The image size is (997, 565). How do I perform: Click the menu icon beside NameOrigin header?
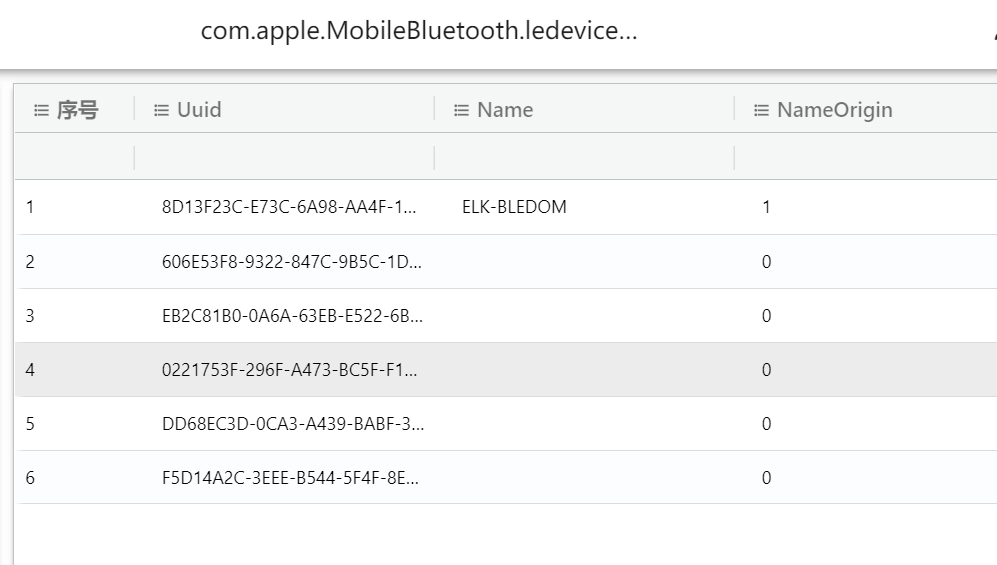[761, 110]
